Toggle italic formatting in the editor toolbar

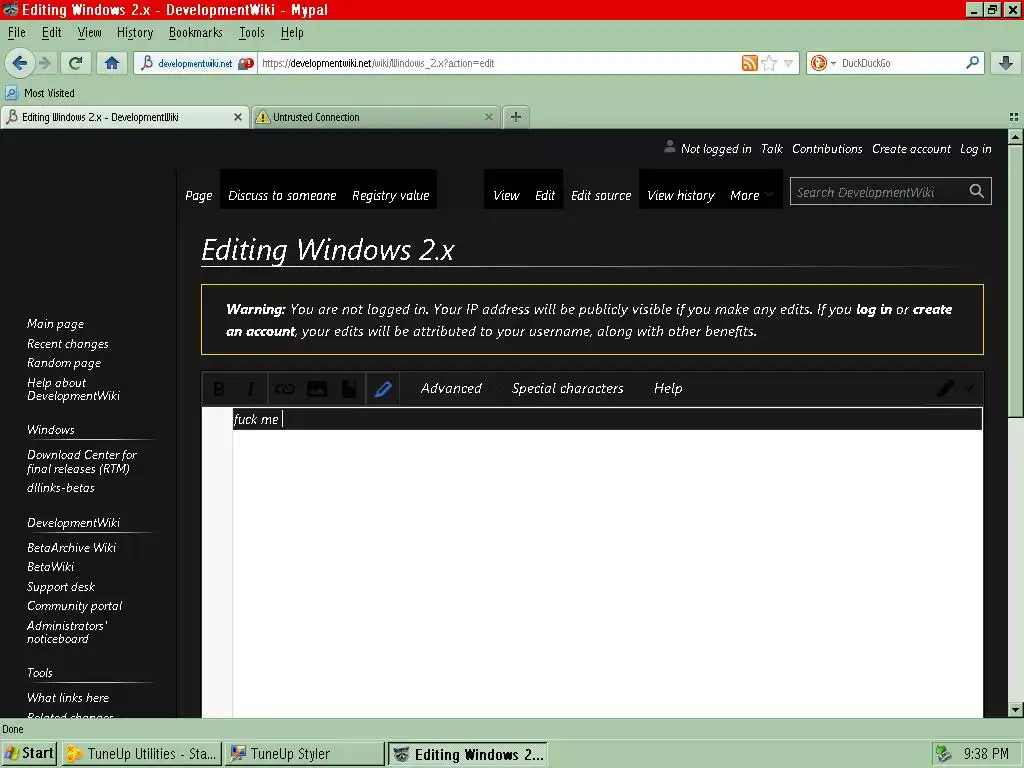pyautogui.click(x=251, y=389)
